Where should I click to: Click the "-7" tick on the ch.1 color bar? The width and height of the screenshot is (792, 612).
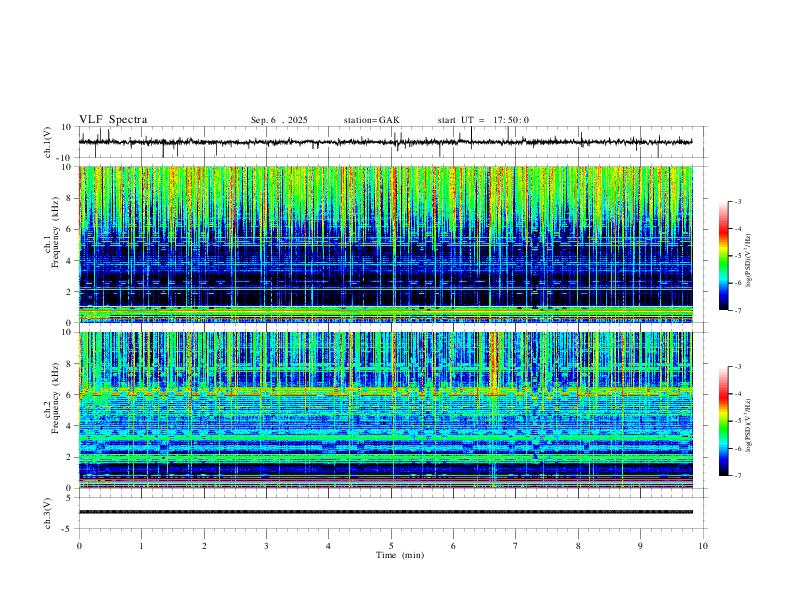[x=737, y=310]
